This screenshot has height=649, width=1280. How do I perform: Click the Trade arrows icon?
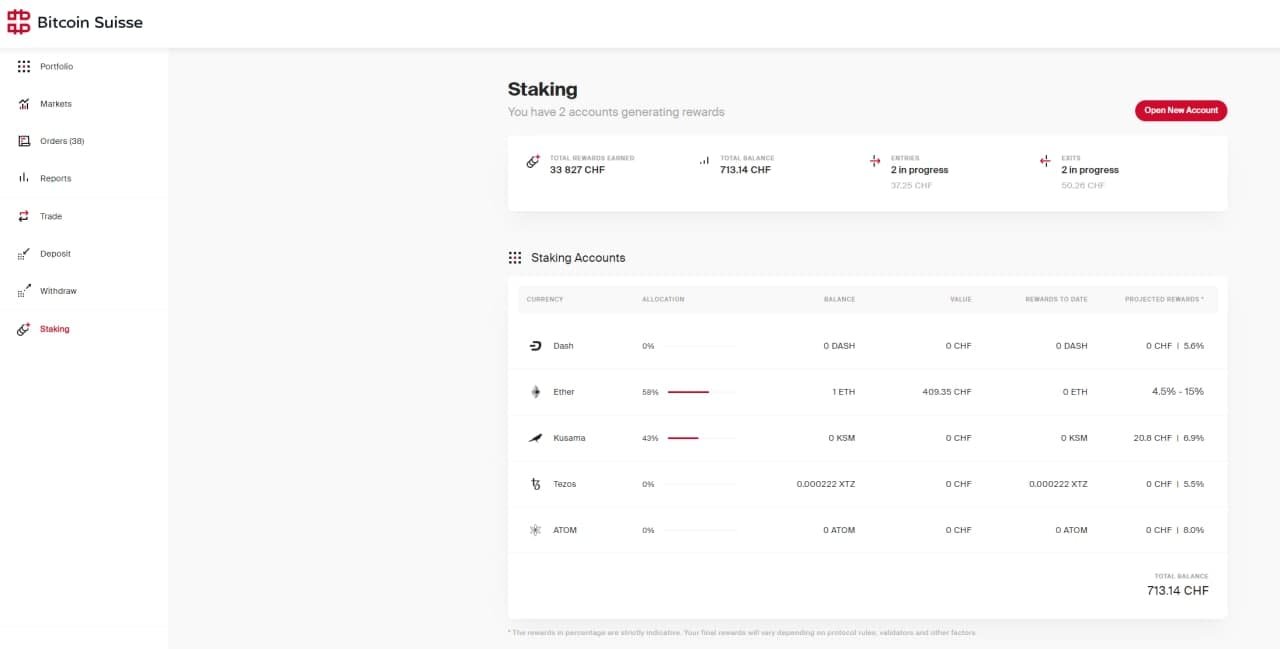[24, 216]
